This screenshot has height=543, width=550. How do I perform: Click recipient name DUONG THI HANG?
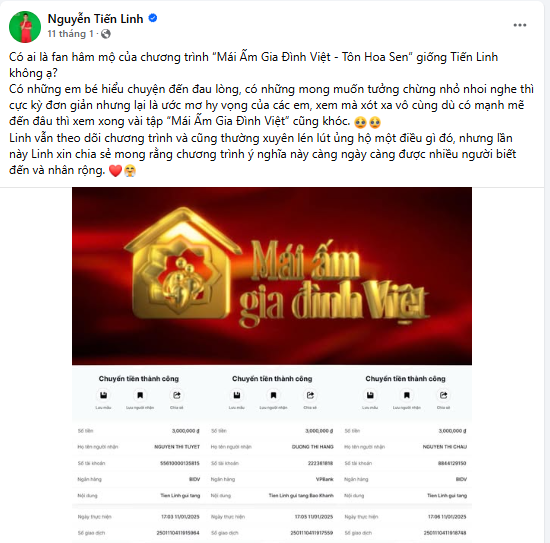313,447
